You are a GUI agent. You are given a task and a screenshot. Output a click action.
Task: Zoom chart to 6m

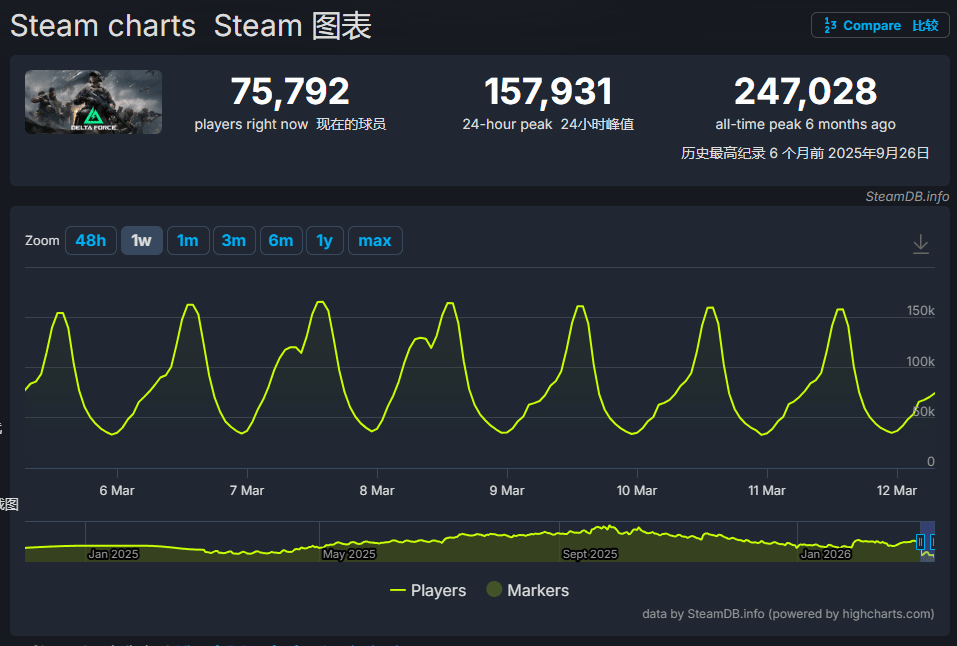[x=281, y=241]
